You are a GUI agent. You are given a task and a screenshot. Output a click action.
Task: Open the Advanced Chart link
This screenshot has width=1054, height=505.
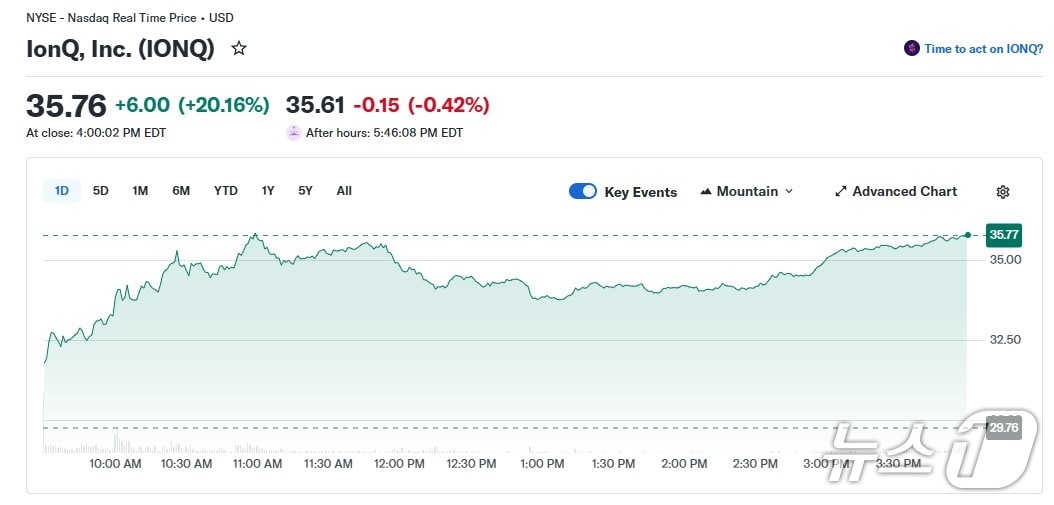pyautogui.click(x=904, y=192)
